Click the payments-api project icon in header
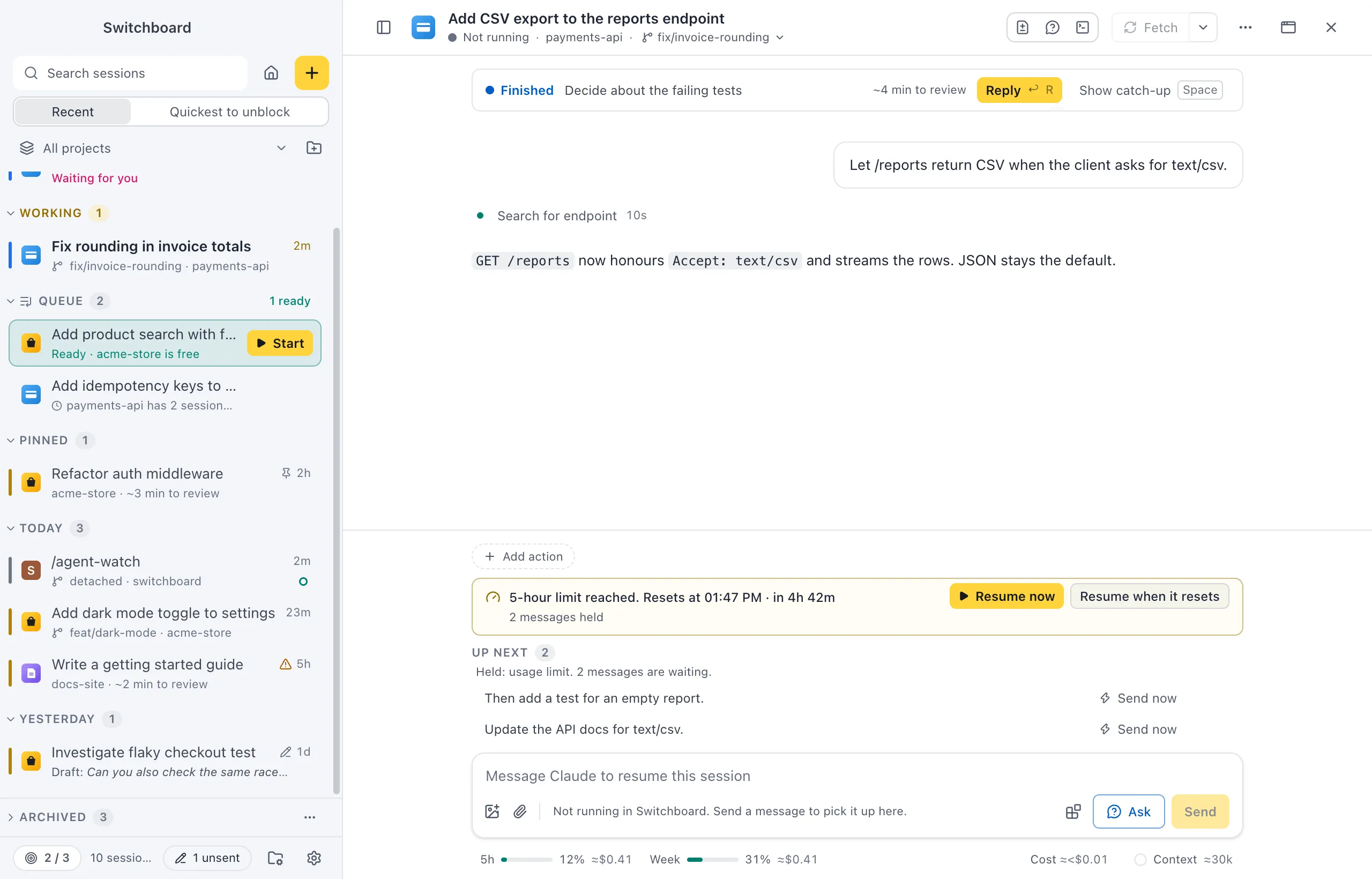The width and height of the screenshot is (1372, 879). 423,27
